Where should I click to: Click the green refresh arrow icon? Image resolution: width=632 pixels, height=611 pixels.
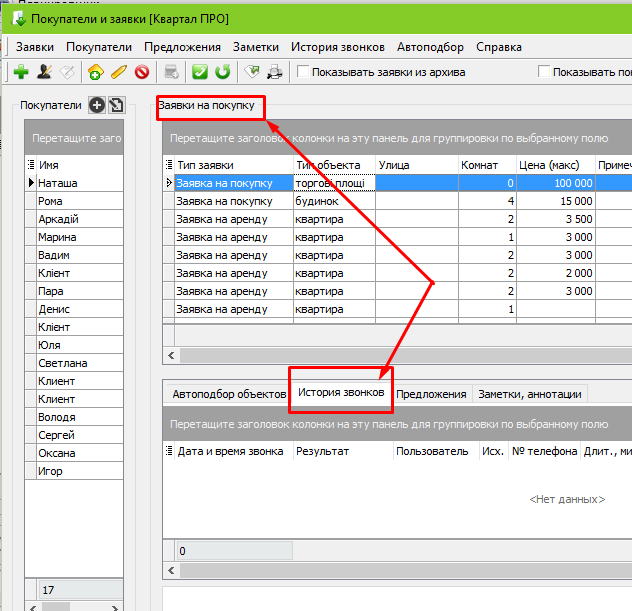click(222, 72)
